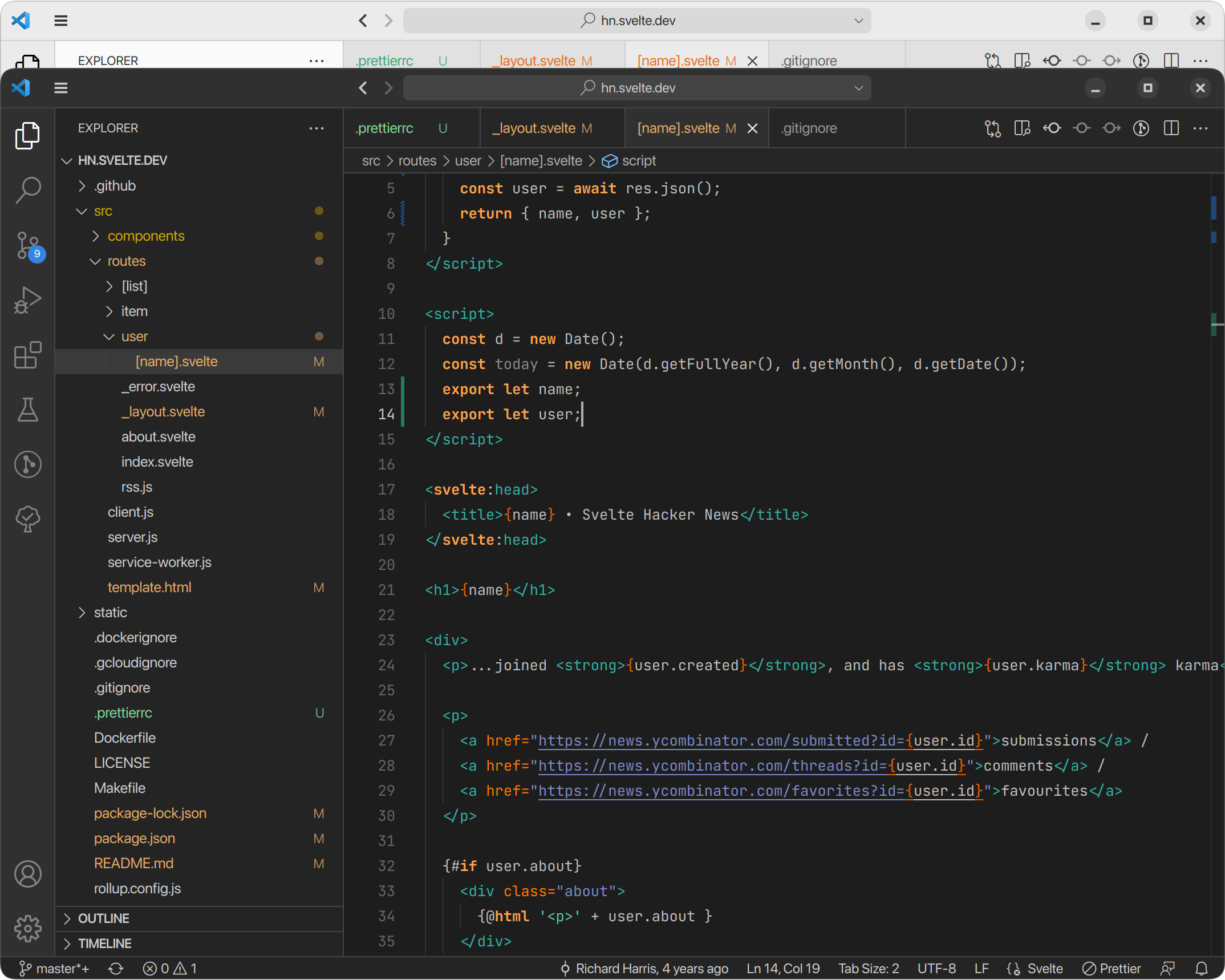
Task: Click the Manage settings gear icon
Action: coord(27,929)
